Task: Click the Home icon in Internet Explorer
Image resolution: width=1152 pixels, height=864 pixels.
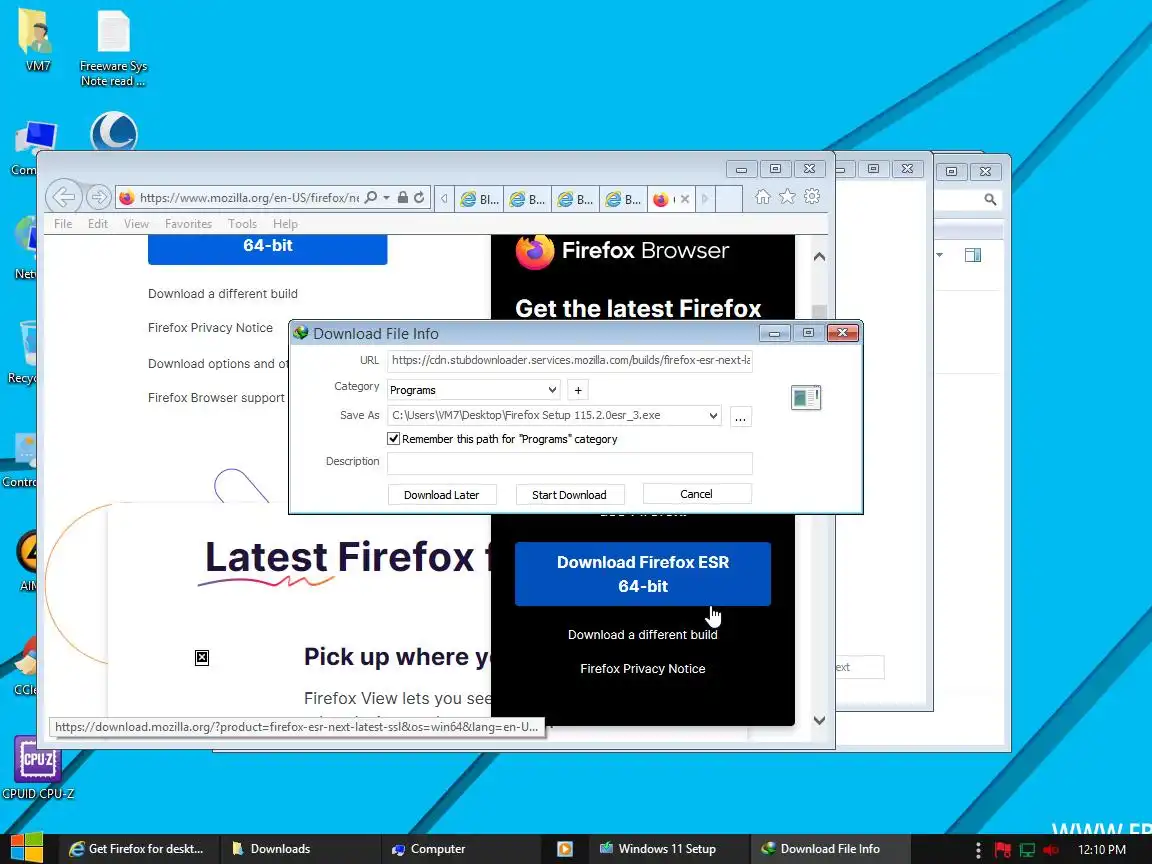Action: (x=763, y=197)
